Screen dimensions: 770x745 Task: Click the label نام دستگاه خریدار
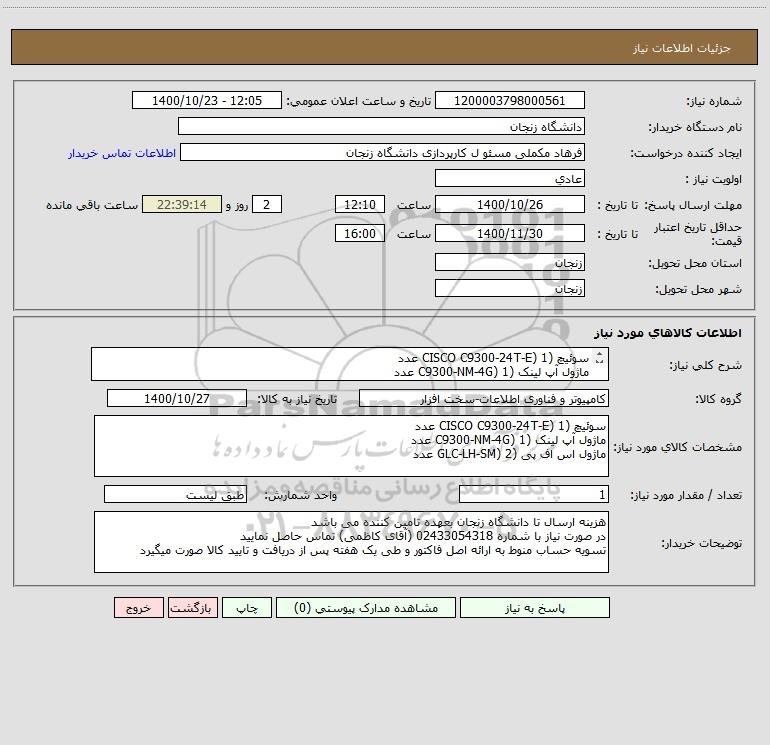(x=695, y=128)
